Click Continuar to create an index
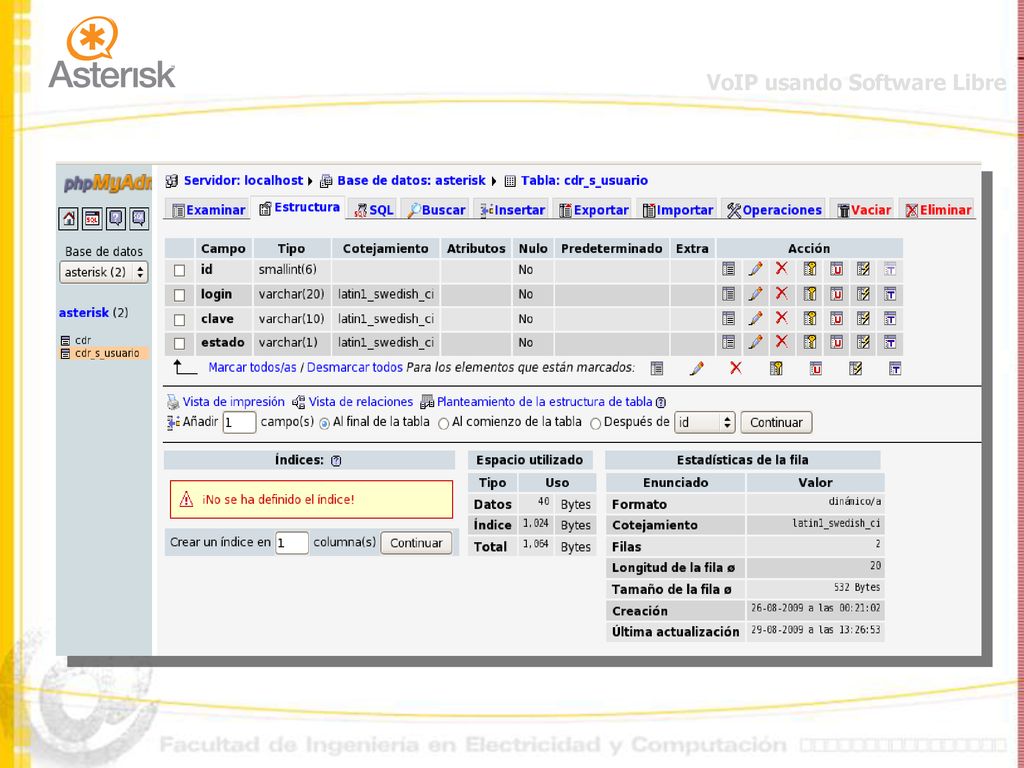The image size is (1024, 768). (416, 543)
